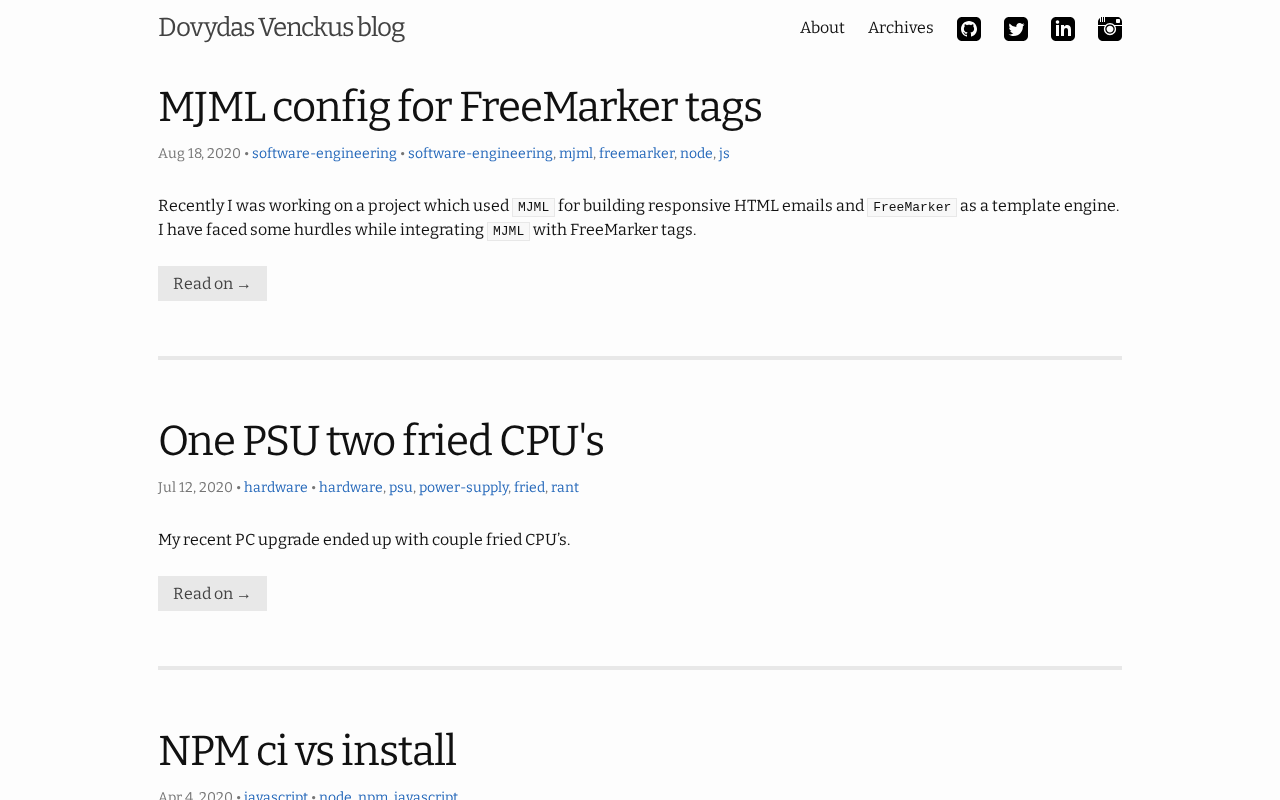Click Read on for MJML post
This screenshot has width=1280, height=800.
tap(212, 284)
